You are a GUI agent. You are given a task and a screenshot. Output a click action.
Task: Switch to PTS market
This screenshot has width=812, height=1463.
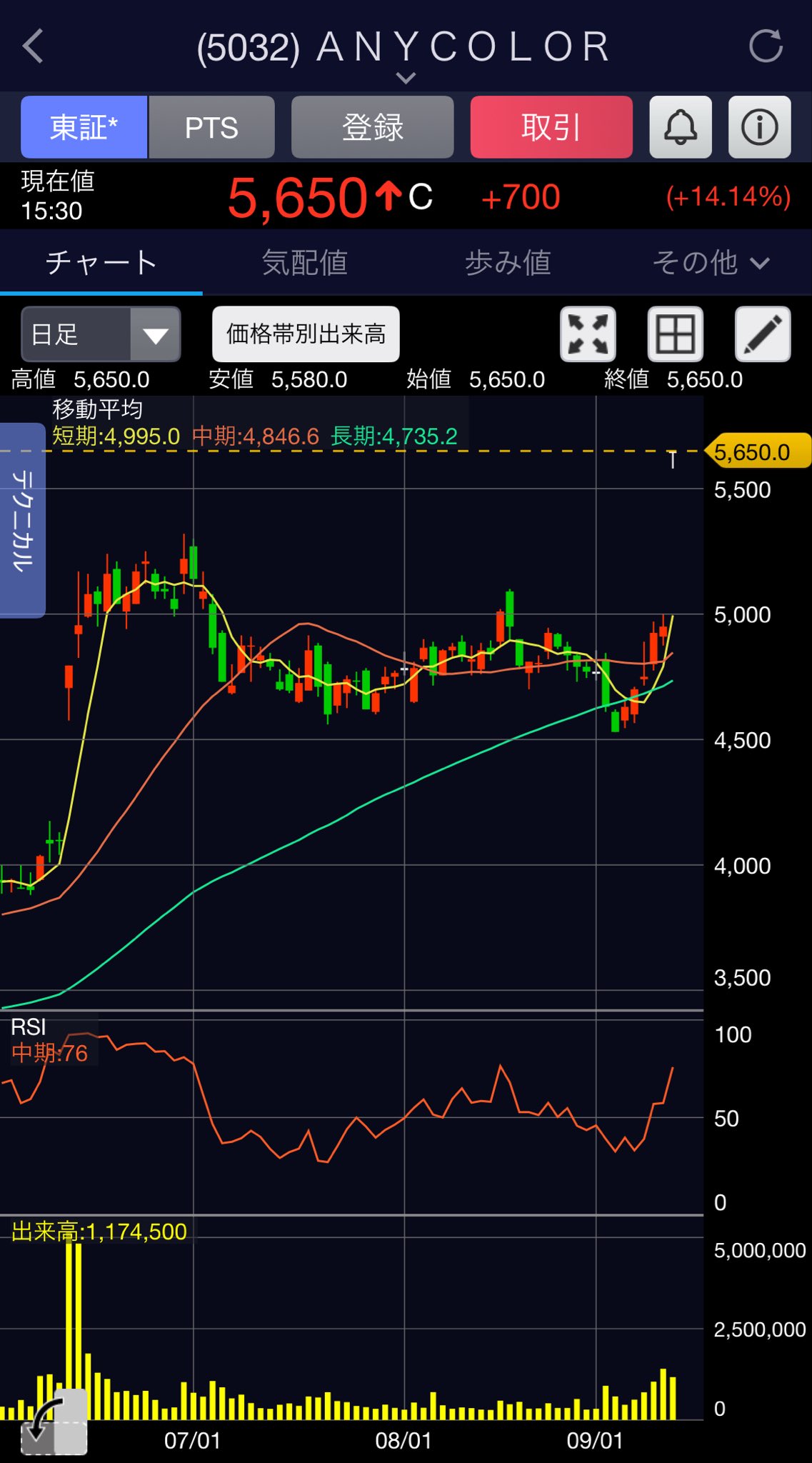211,127
